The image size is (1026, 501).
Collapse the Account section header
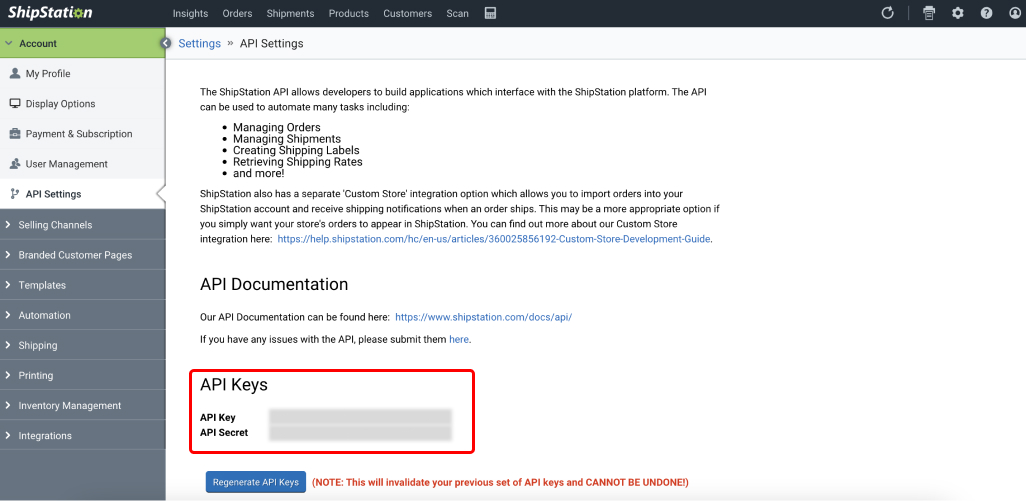(x=82, y=43)
